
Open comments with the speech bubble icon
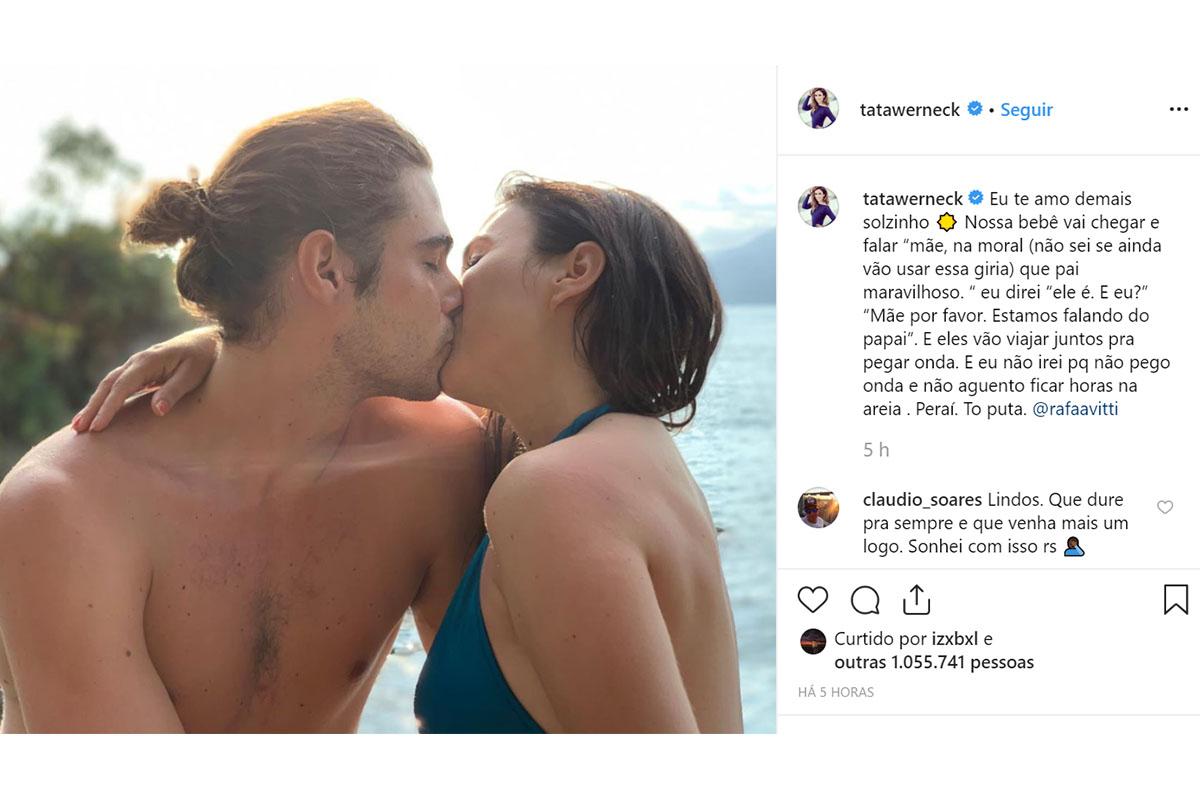coord(865,600)
